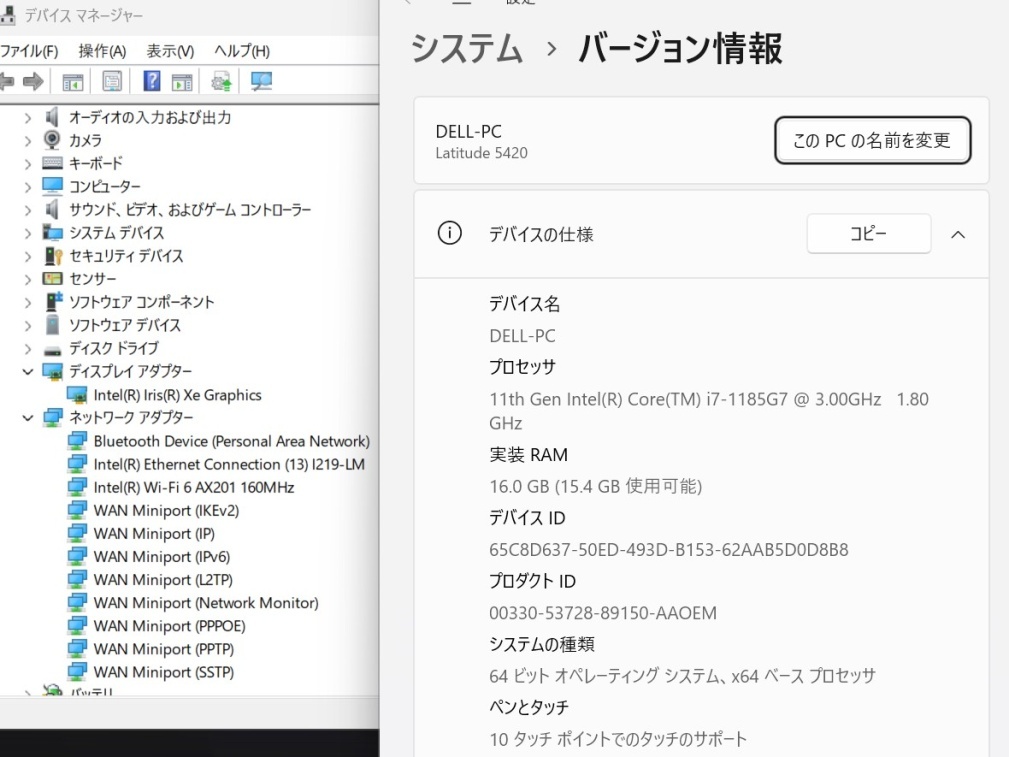Image resolution: width=1009 pixels, height=757 pixels.
Task: Click the display adapter icon beside ディスプレイ アダプター
Action: 52,371
